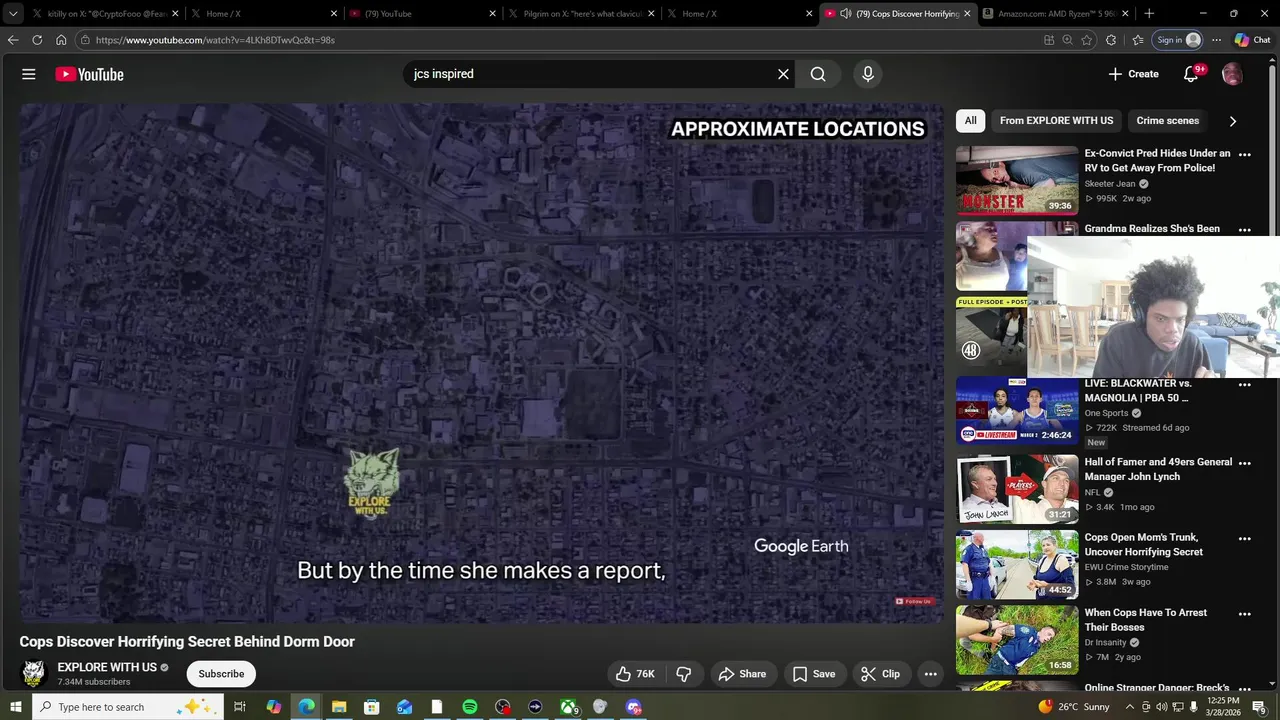Open EXPLORE WITH US channel avatar

coord(34,673)
